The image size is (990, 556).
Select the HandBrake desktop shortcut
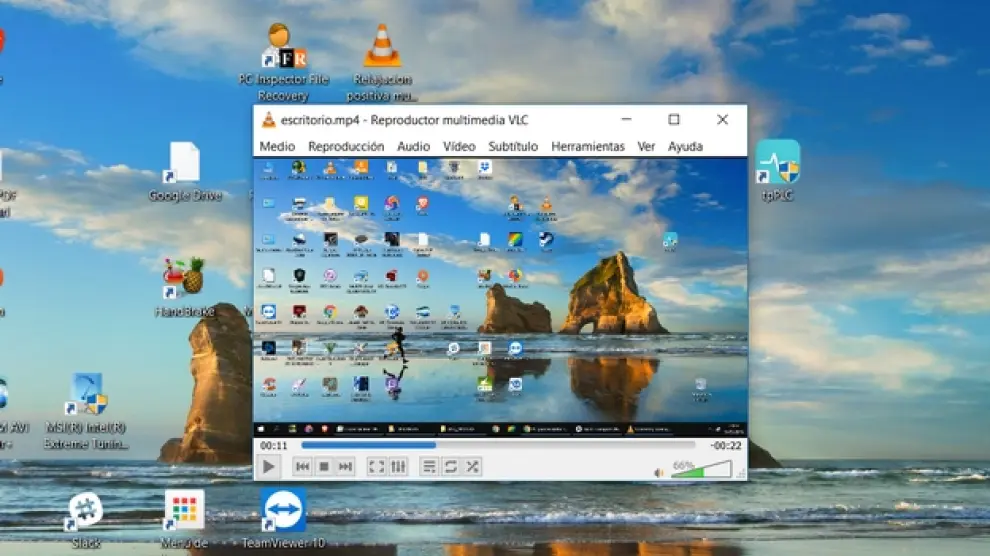click(183, 280)
